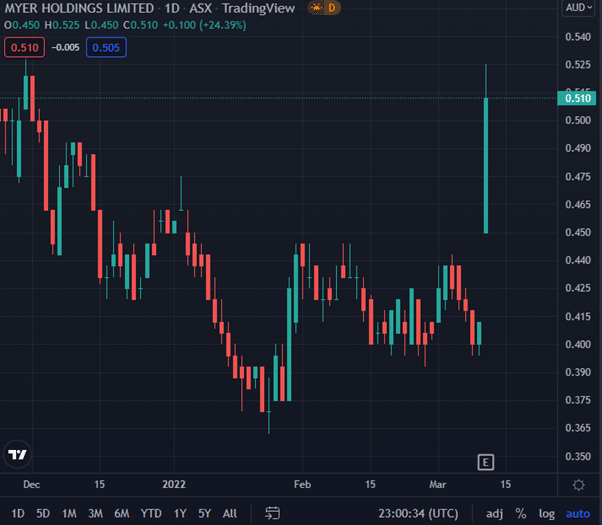Select the 1M time range
602x525 pixels.
tap(69, 513)
